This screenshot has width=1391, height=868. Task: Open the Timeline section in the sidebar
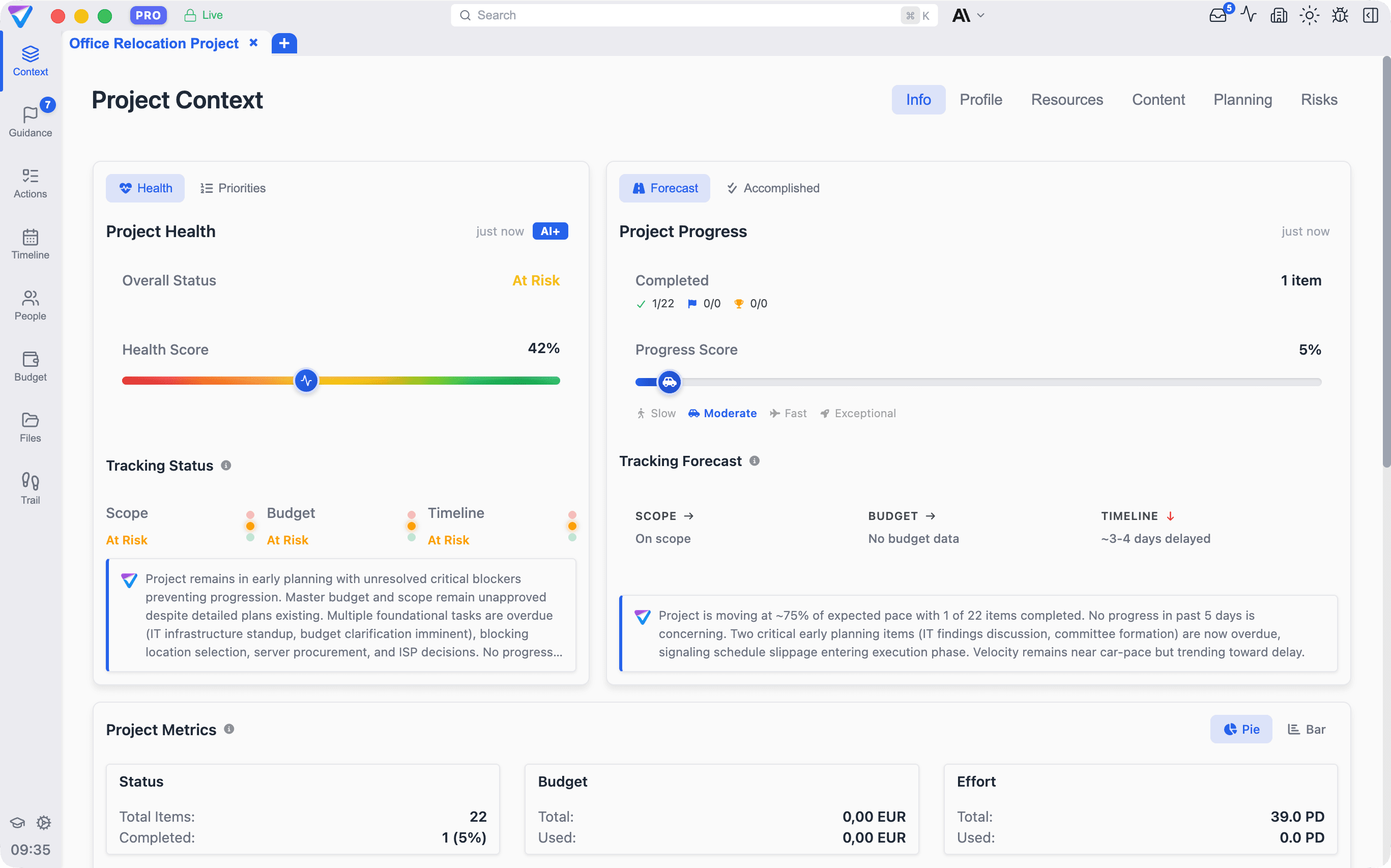click(30, 243)
